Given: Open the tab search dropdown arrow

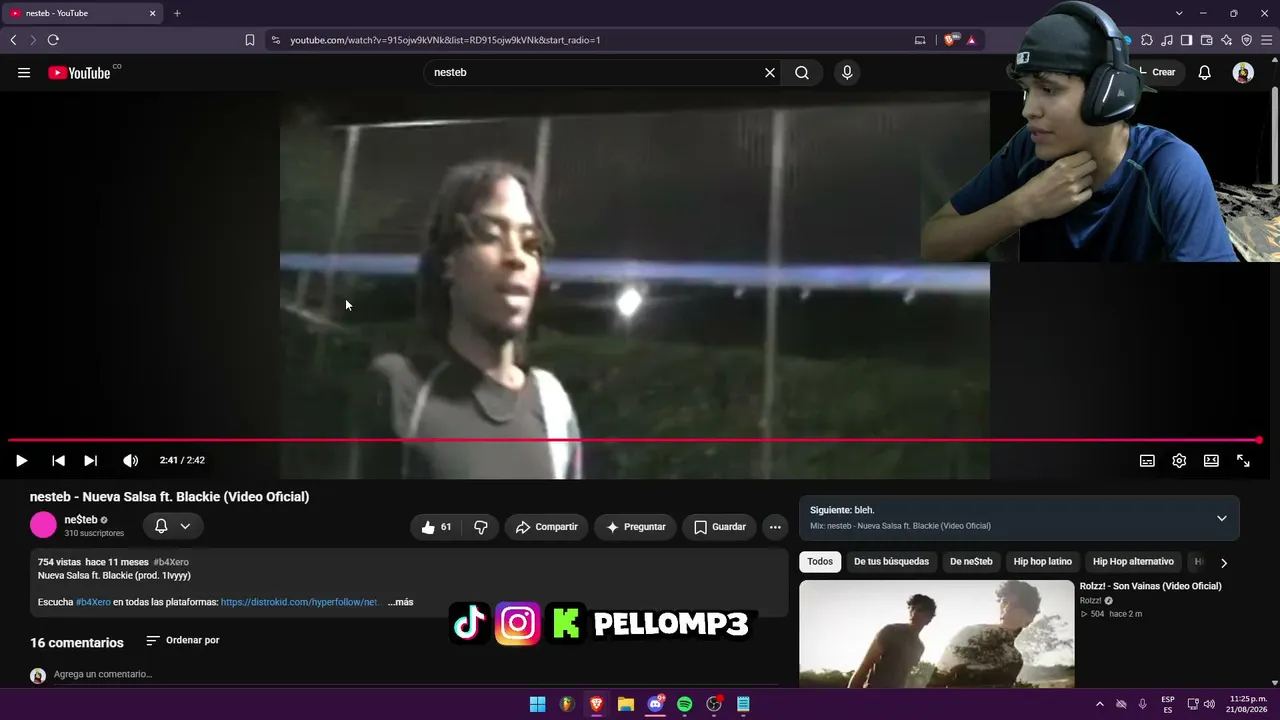Looking at the screenshot, I should tap(1179, 13).
